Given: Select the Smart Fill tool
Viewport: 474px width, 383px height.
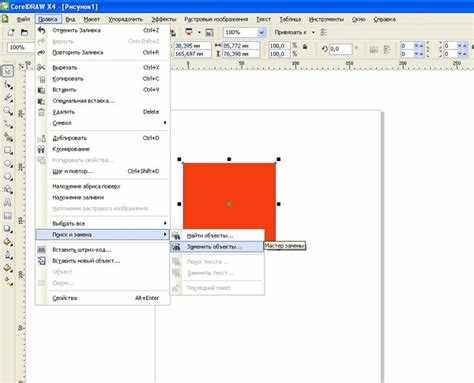Looking at the screenshot, I should click(8, 137).
